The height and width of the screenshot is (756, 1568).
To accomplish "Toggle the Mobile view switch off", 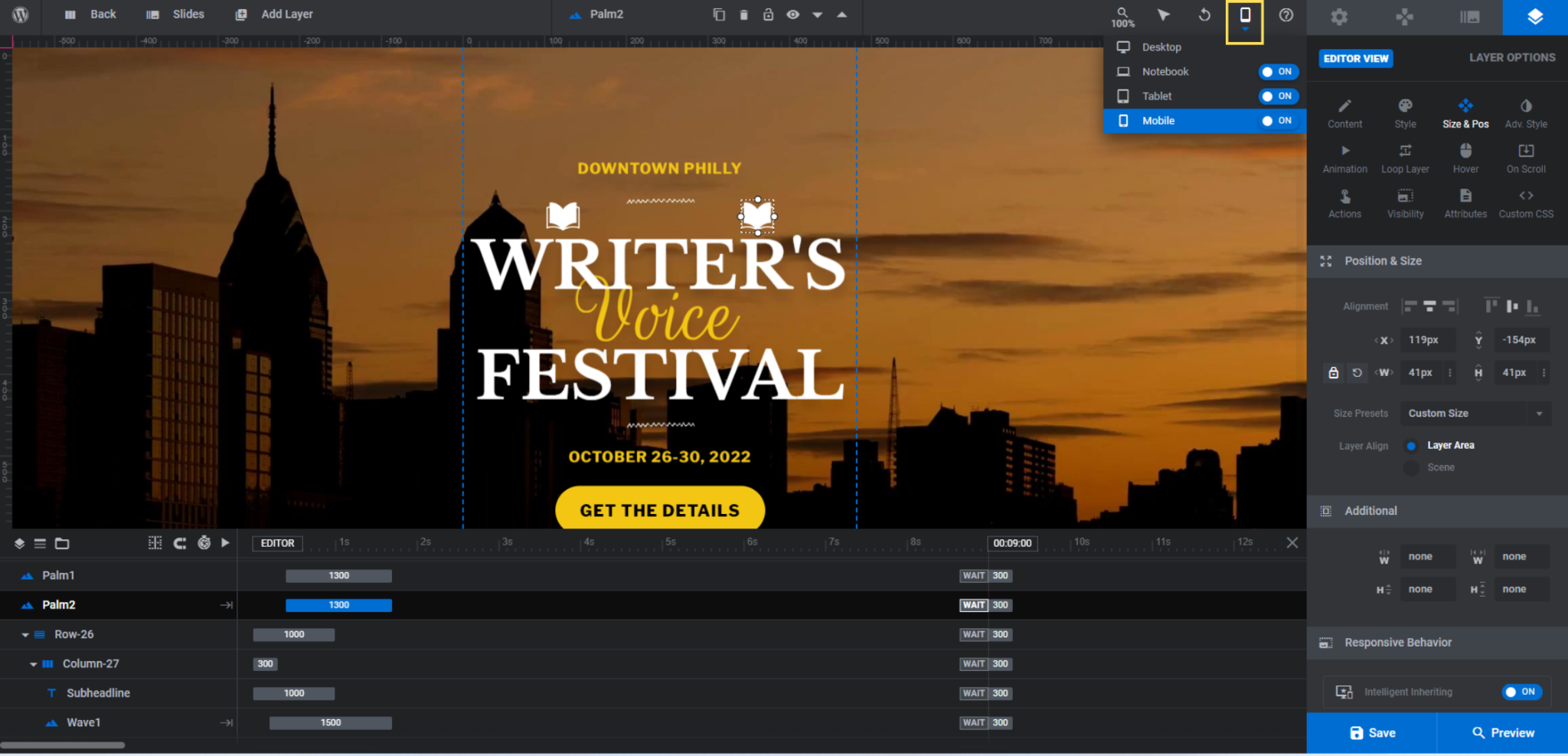I will coord(1278,120).
